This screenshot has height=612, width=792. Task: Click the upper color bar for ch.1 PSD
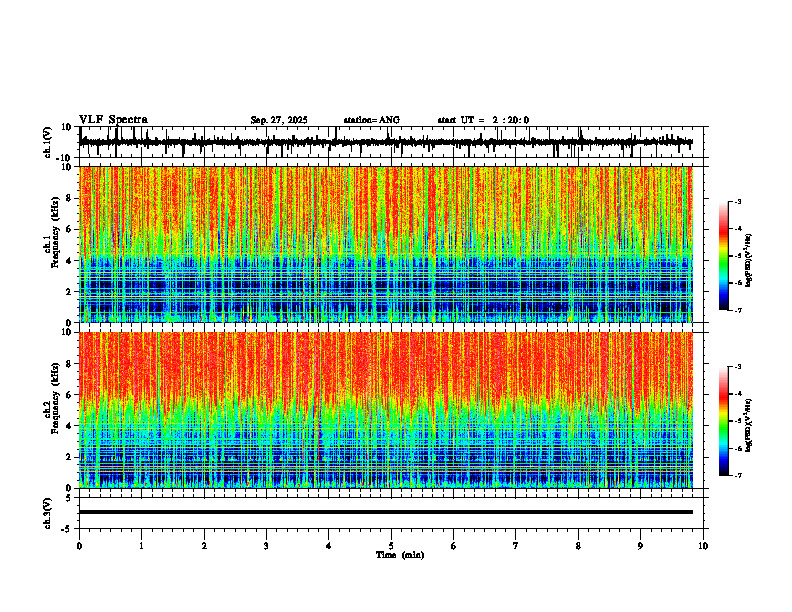click(724, 256)
